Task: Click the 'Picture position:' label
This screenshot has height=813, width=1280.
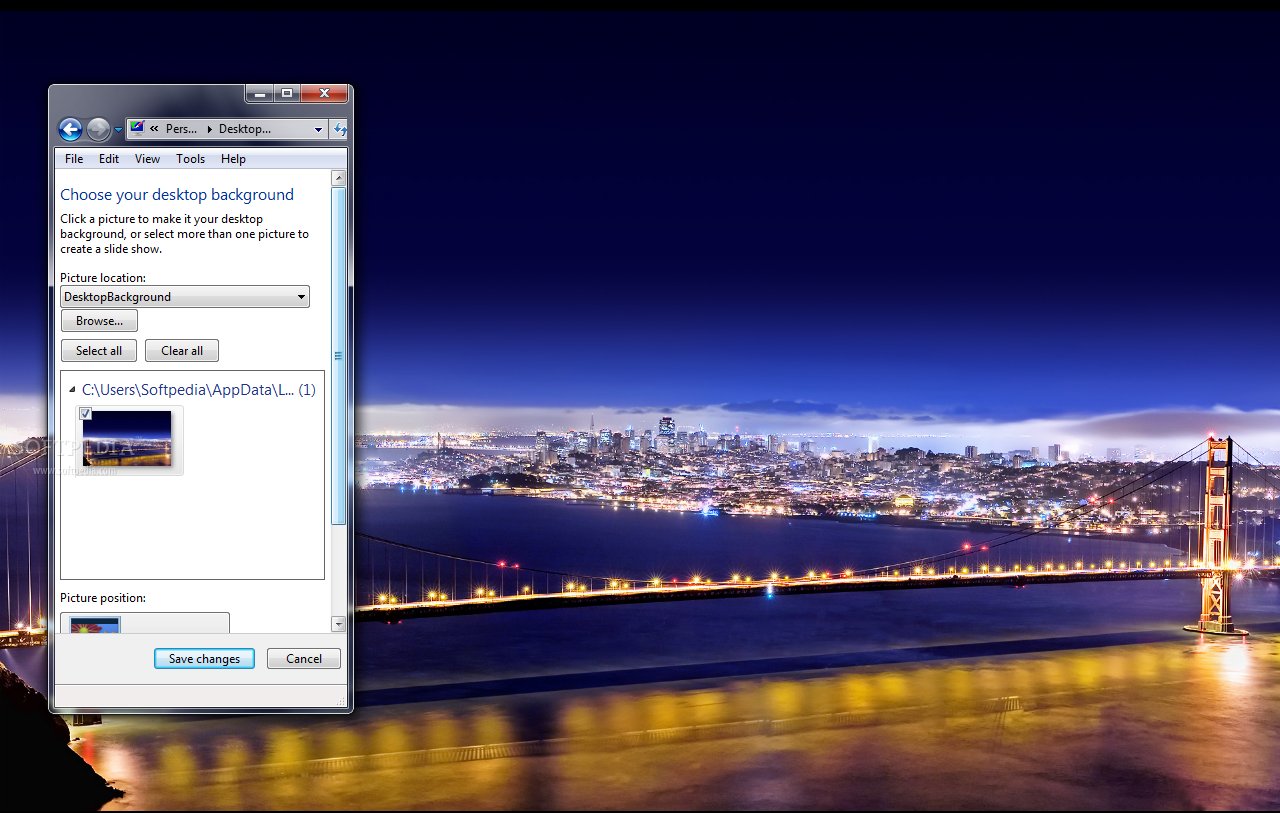Action: coord(103,598)
